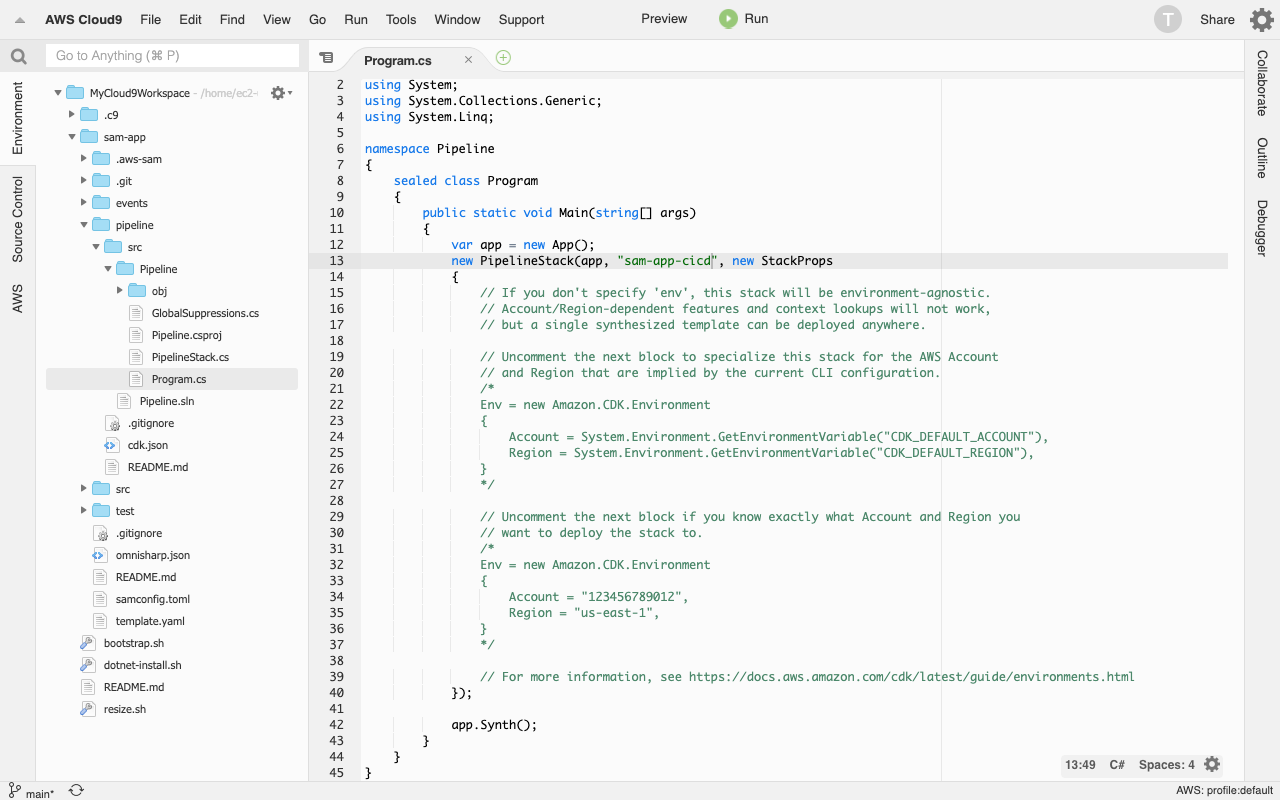Add new tab with plus icon
Viewport: 1280px width, 800px height.
[503, 58]
